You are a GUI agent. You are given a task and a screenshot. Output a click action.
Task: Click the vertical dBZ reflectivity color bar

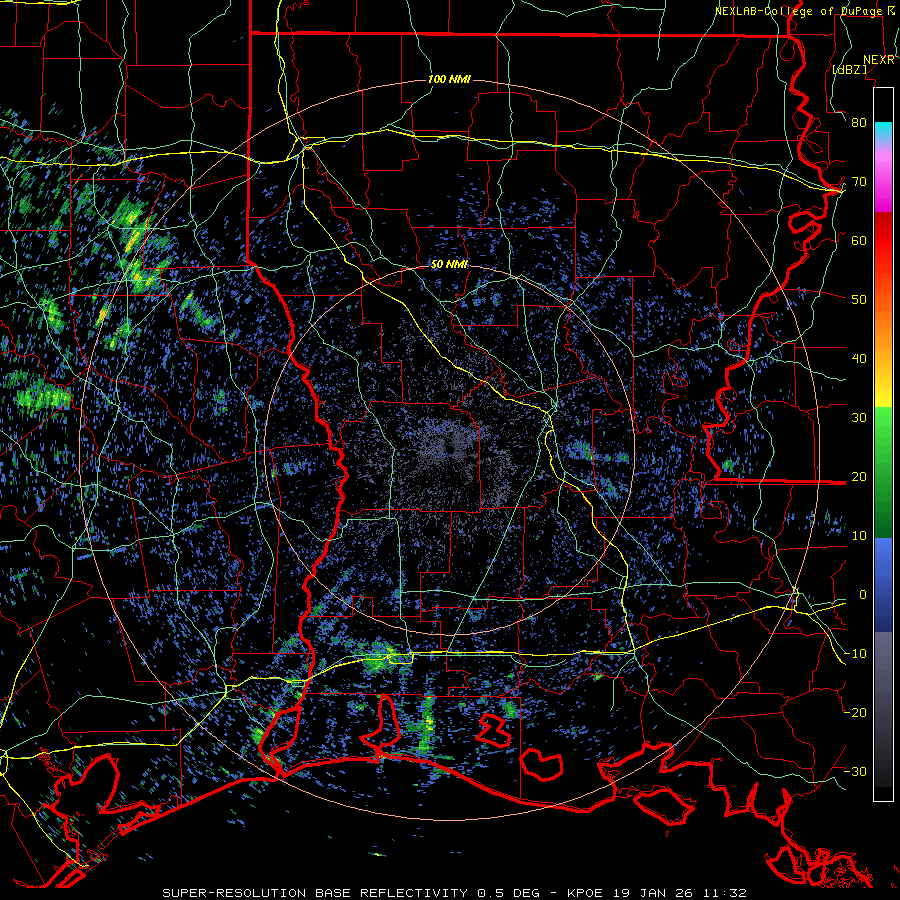tap(883, 444)
